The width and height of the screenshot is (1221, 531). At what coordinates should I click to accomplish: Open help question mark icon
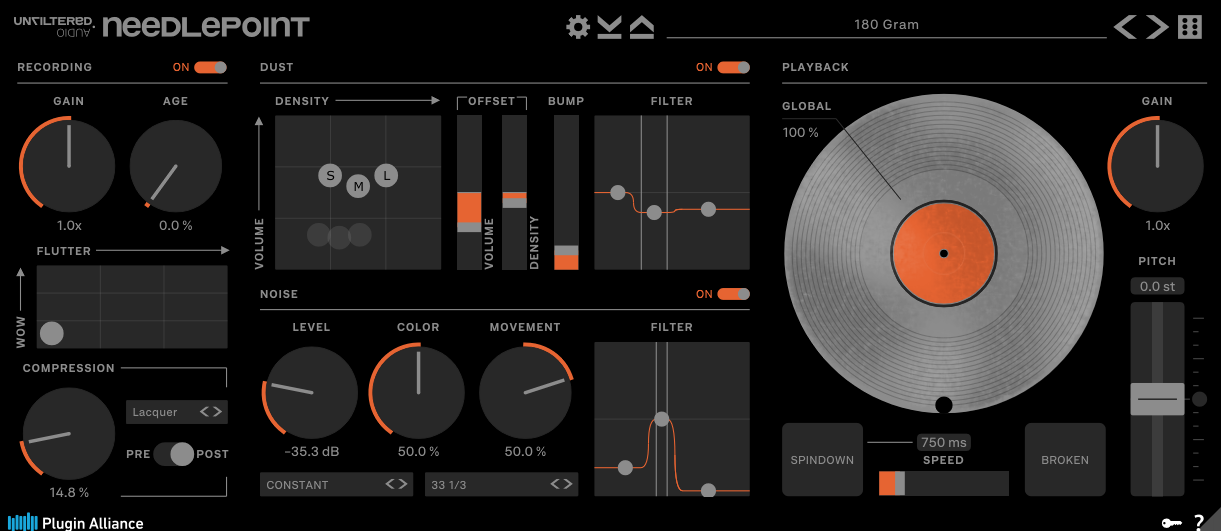pyautogui.click(x=1199, y=522)
